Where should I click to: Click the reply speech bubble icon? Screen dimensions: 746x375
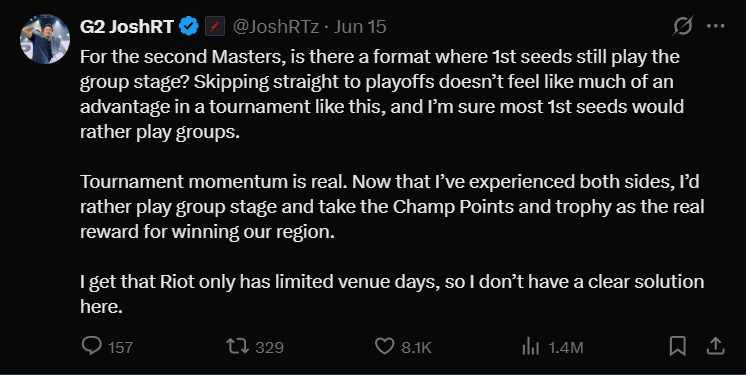(91, 346)
